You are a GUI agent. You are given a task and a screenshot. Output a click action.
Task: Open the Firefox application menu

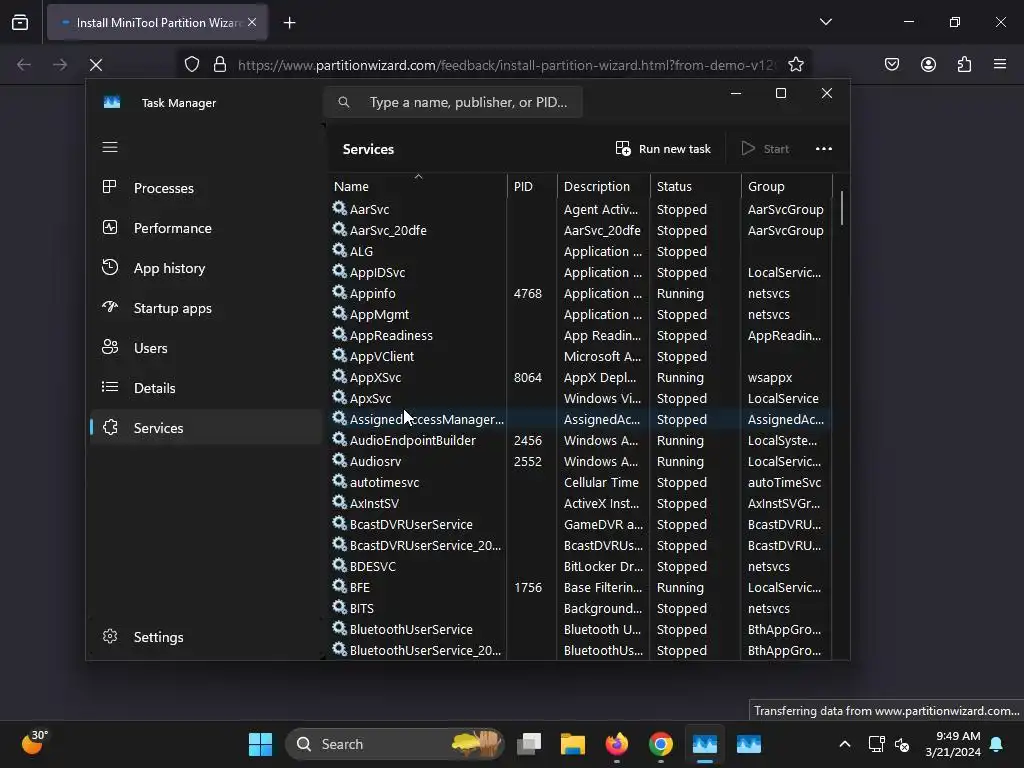coord(1000,64)
